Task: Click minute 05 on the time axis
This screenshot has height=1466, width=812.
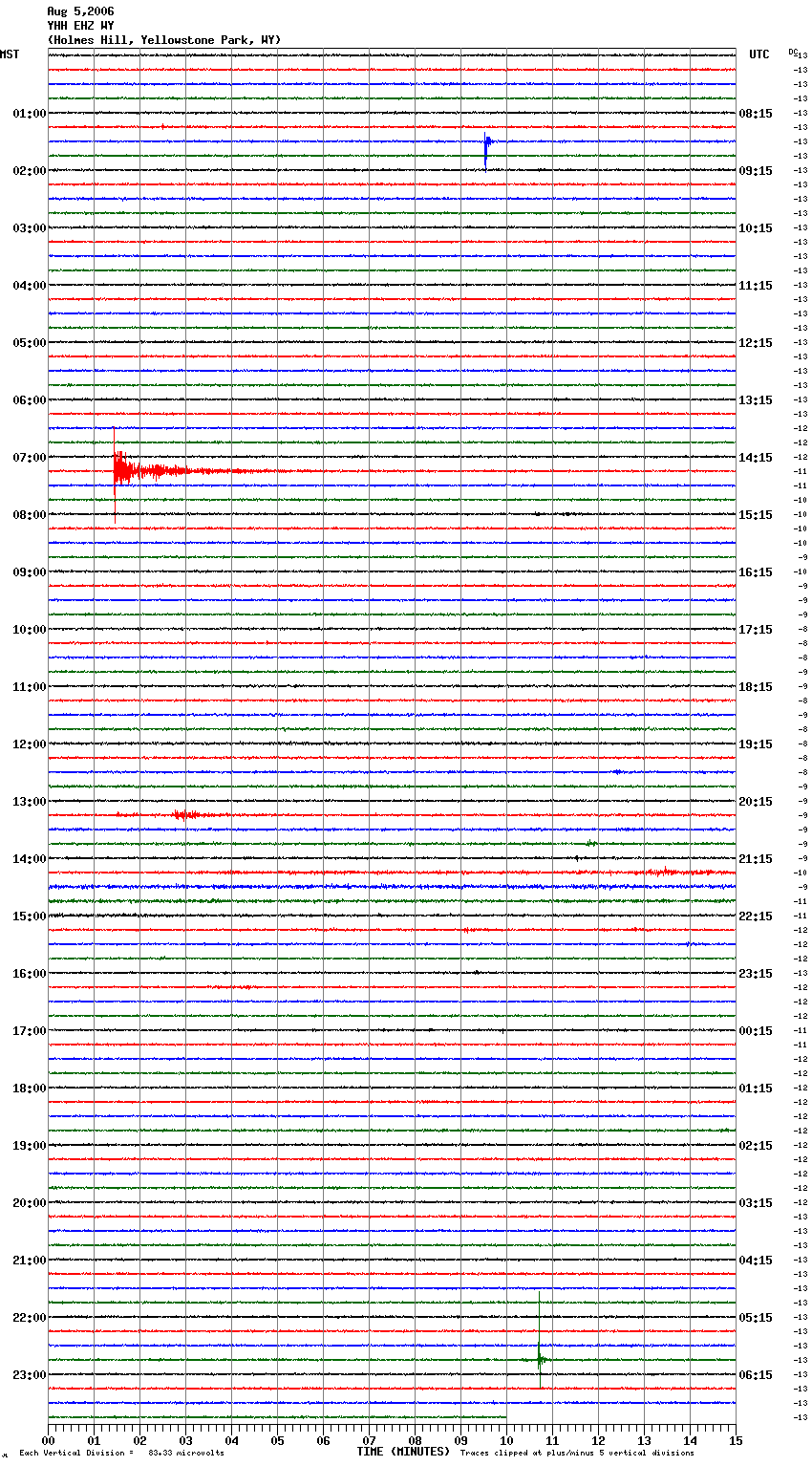Action: [x=277, y=1441]
